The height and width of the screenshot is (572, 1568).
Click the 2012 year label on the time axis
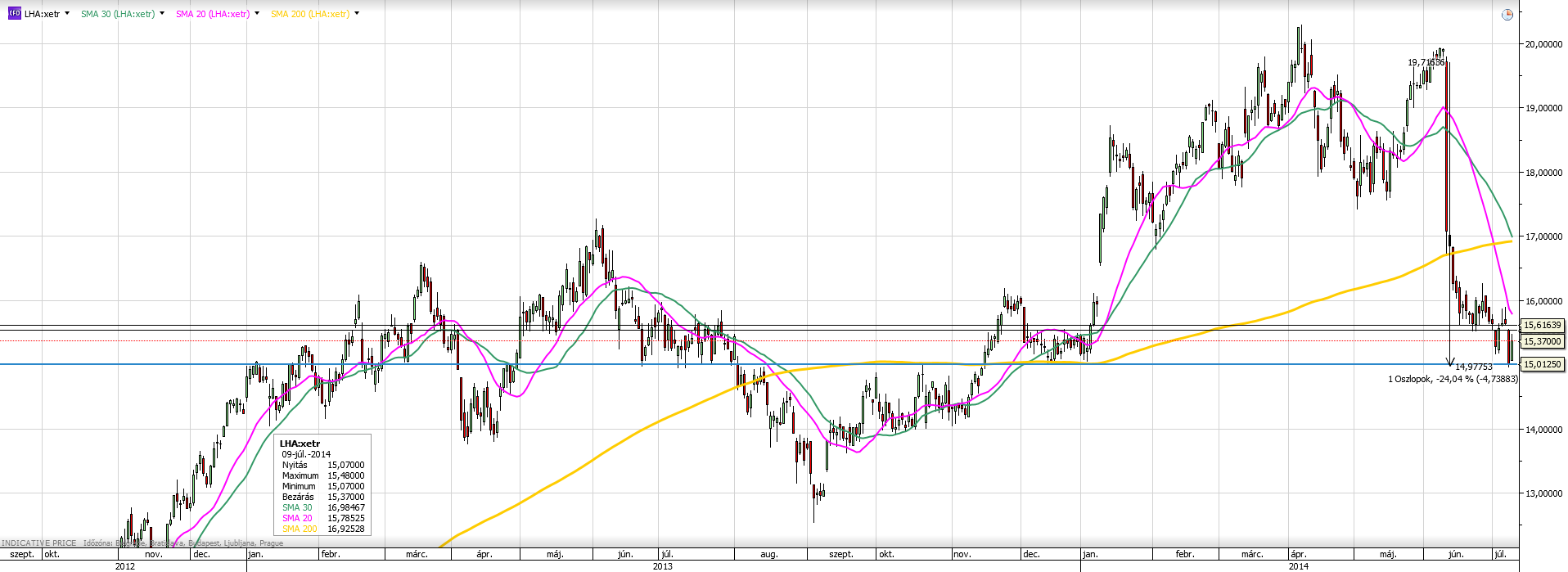point(125,565)
